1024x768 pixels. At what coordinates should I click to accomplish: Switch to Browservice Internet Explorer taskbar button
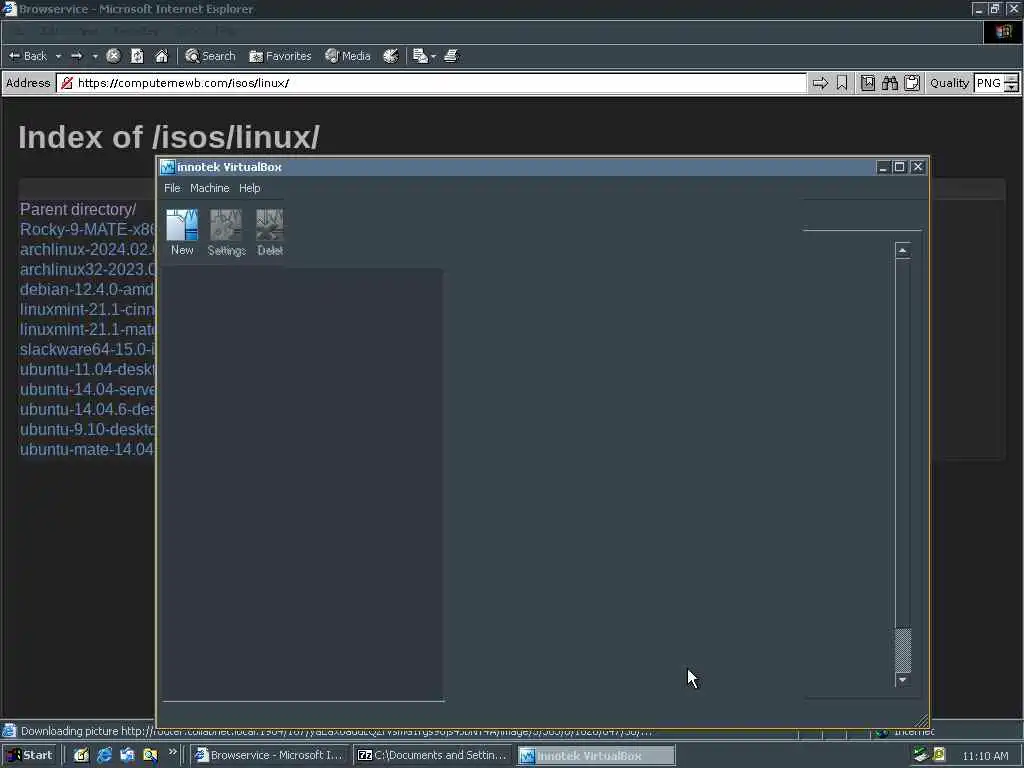[270, 756]
